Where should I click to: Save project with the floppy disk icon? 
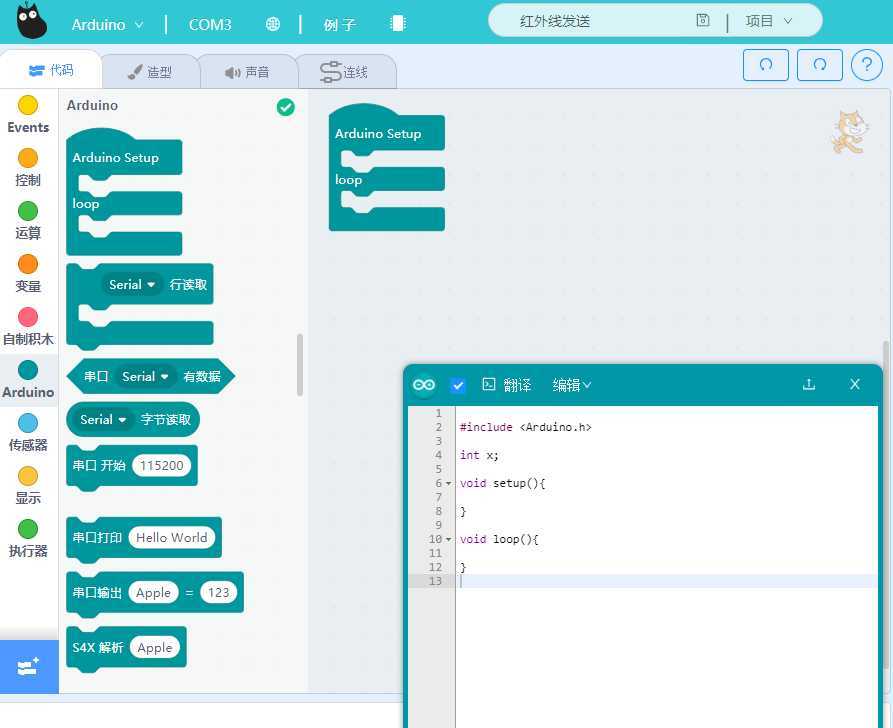[703, 21]
